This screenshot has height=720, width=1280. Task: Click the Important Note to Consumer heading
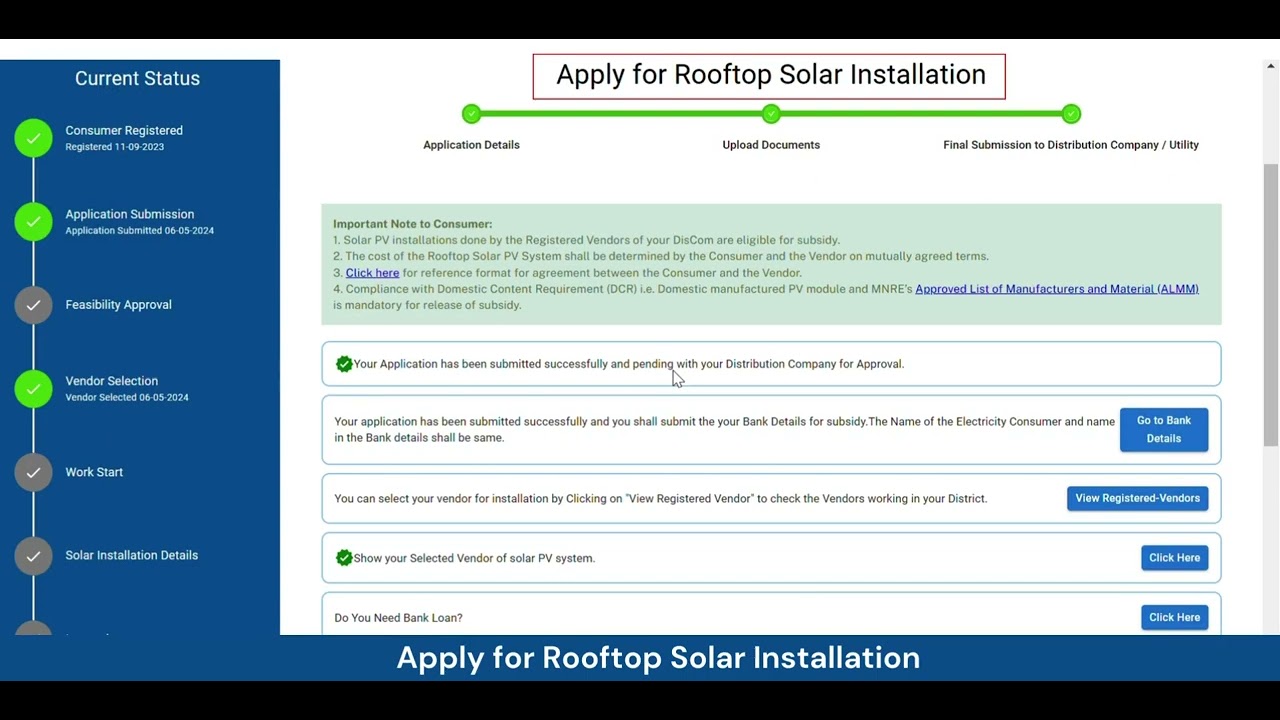pyautogui.click(x=412, y=224)
